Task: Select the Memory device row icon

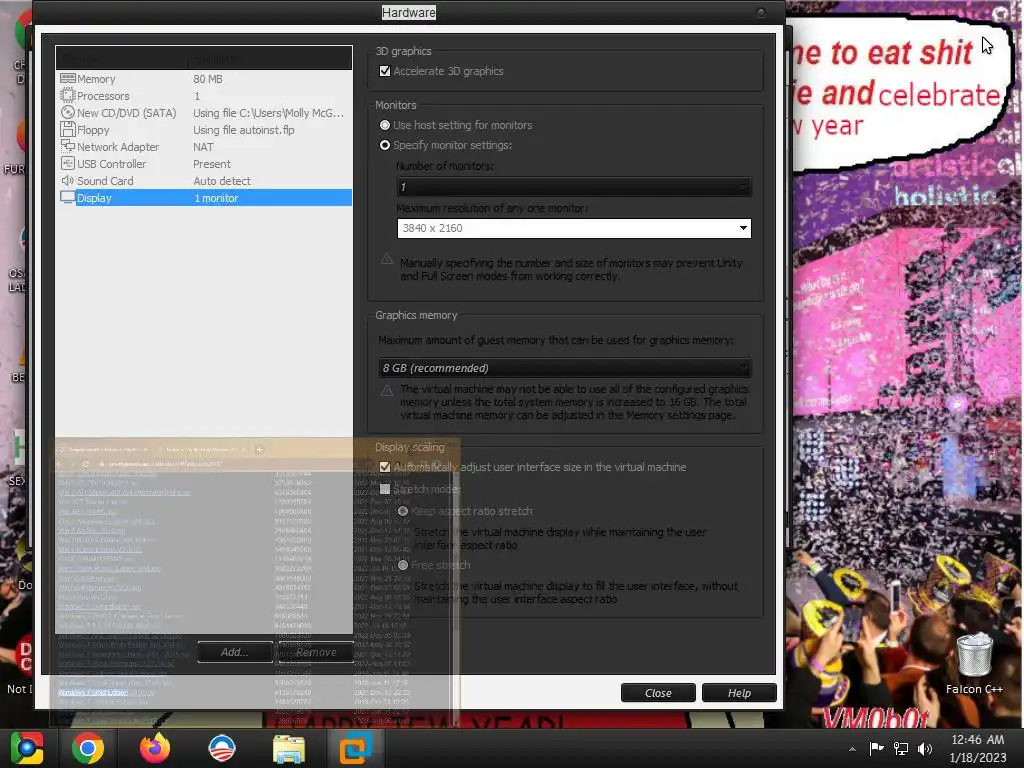Action: click(68, 78)
